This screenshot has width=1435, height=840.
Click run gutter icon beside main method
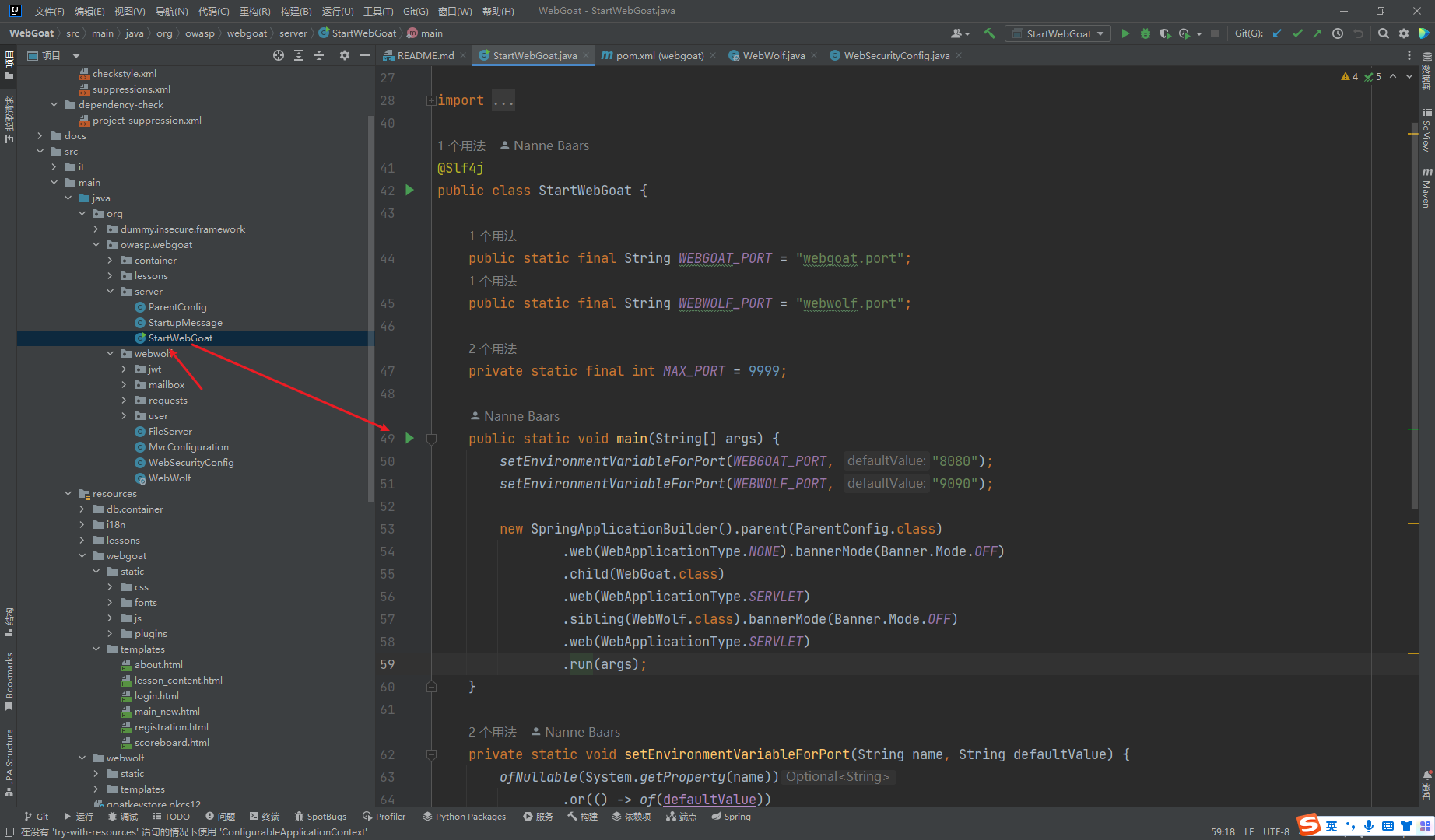point(410,439)
